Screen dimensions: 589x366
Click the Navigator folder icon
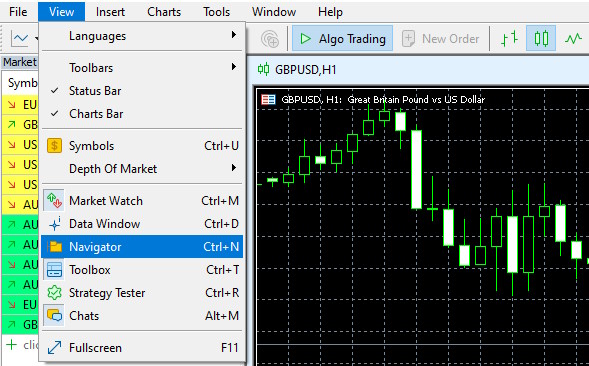56,247
